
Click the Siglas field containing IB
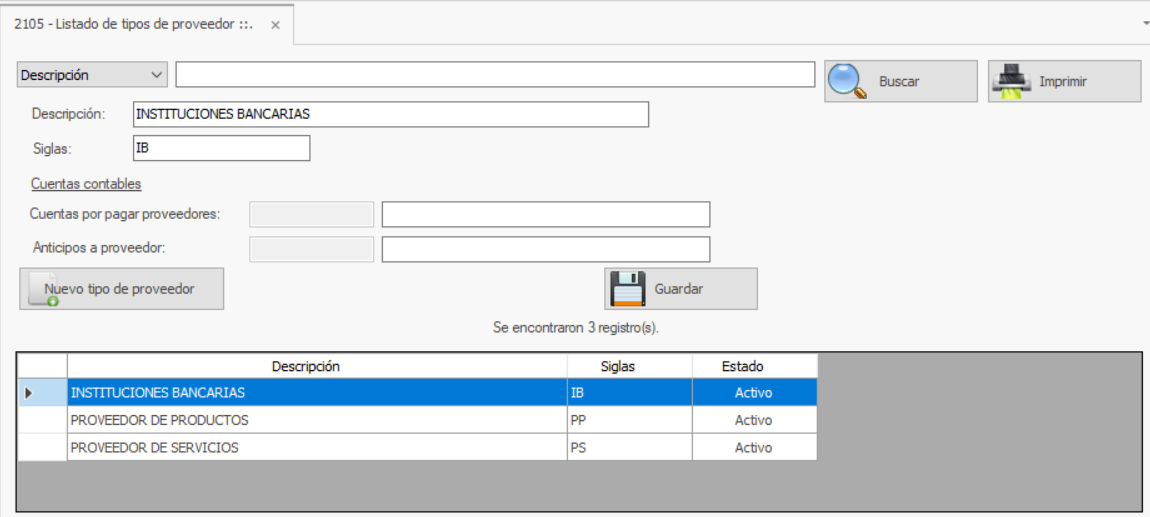221,148
